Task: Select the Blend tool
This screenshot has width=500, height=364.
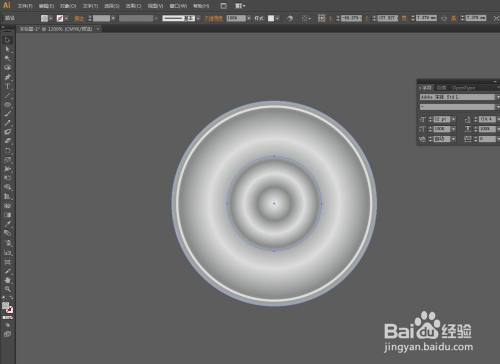Action: tap(7, 233)
